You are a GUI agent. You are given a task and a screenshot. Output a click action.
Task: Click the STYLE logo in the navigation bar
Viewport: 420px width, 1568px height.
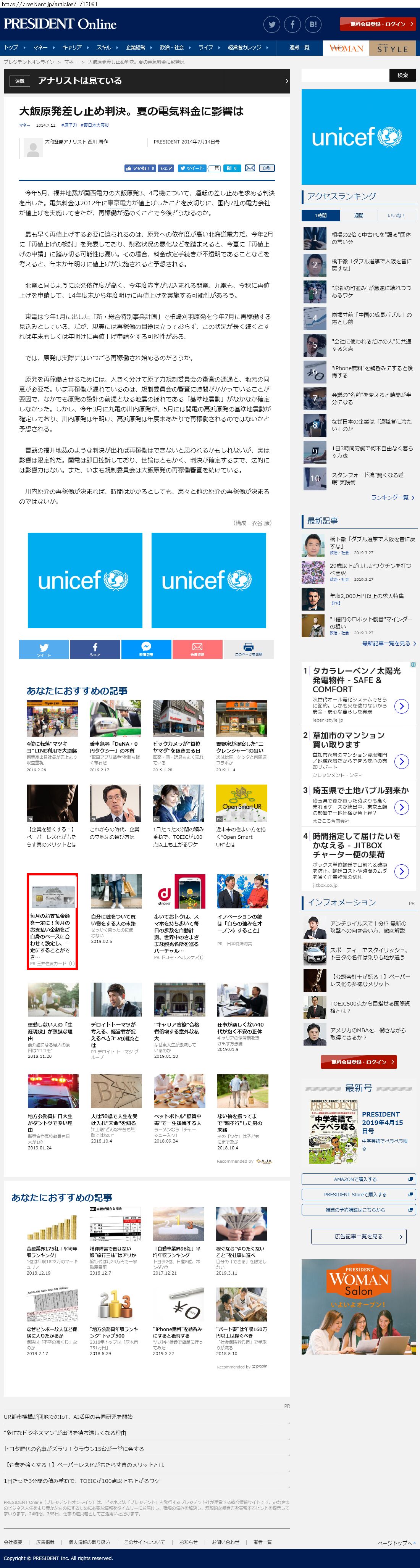pos(393,48)
